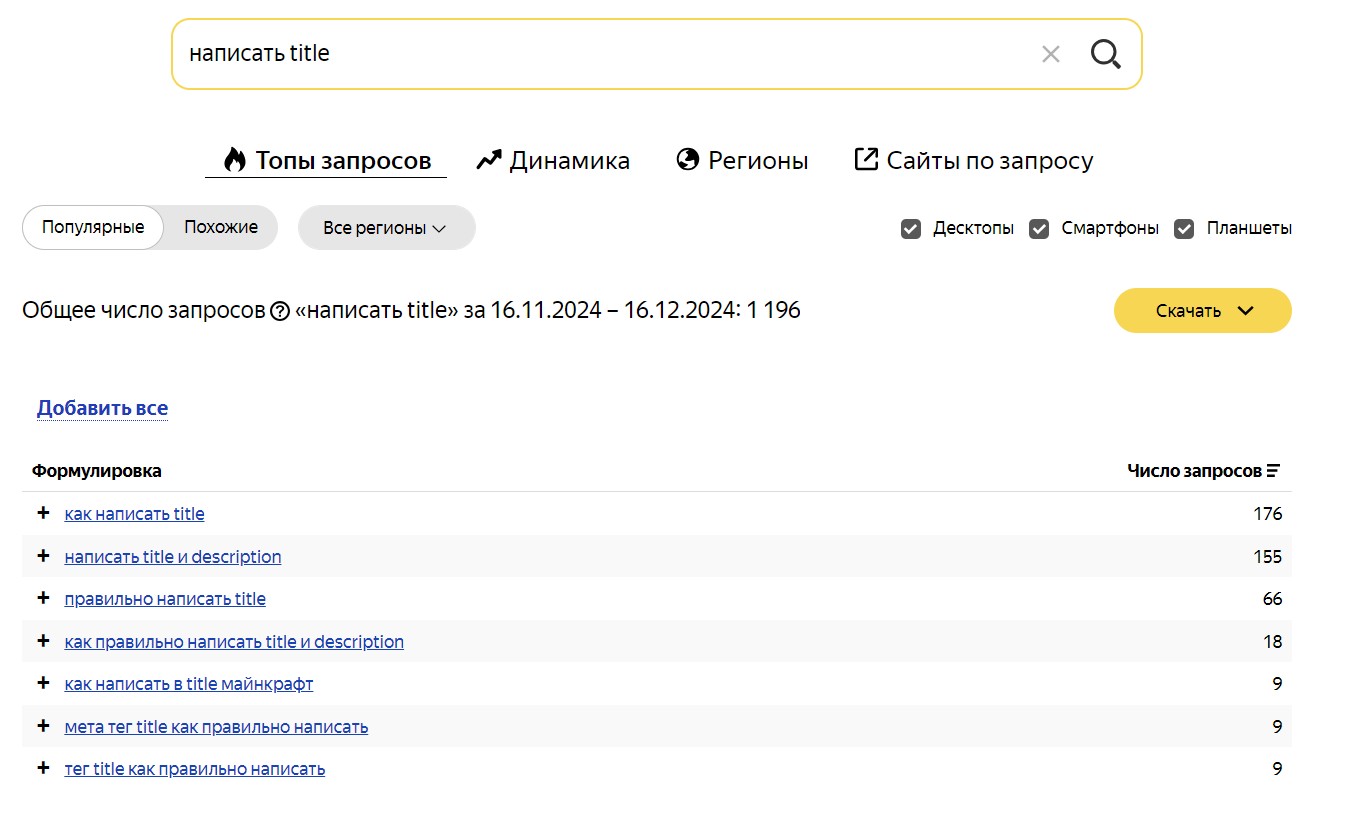Click help question mark icon near total queries
This screenshot has width=1366, height=819.
[x=280, y=311]
